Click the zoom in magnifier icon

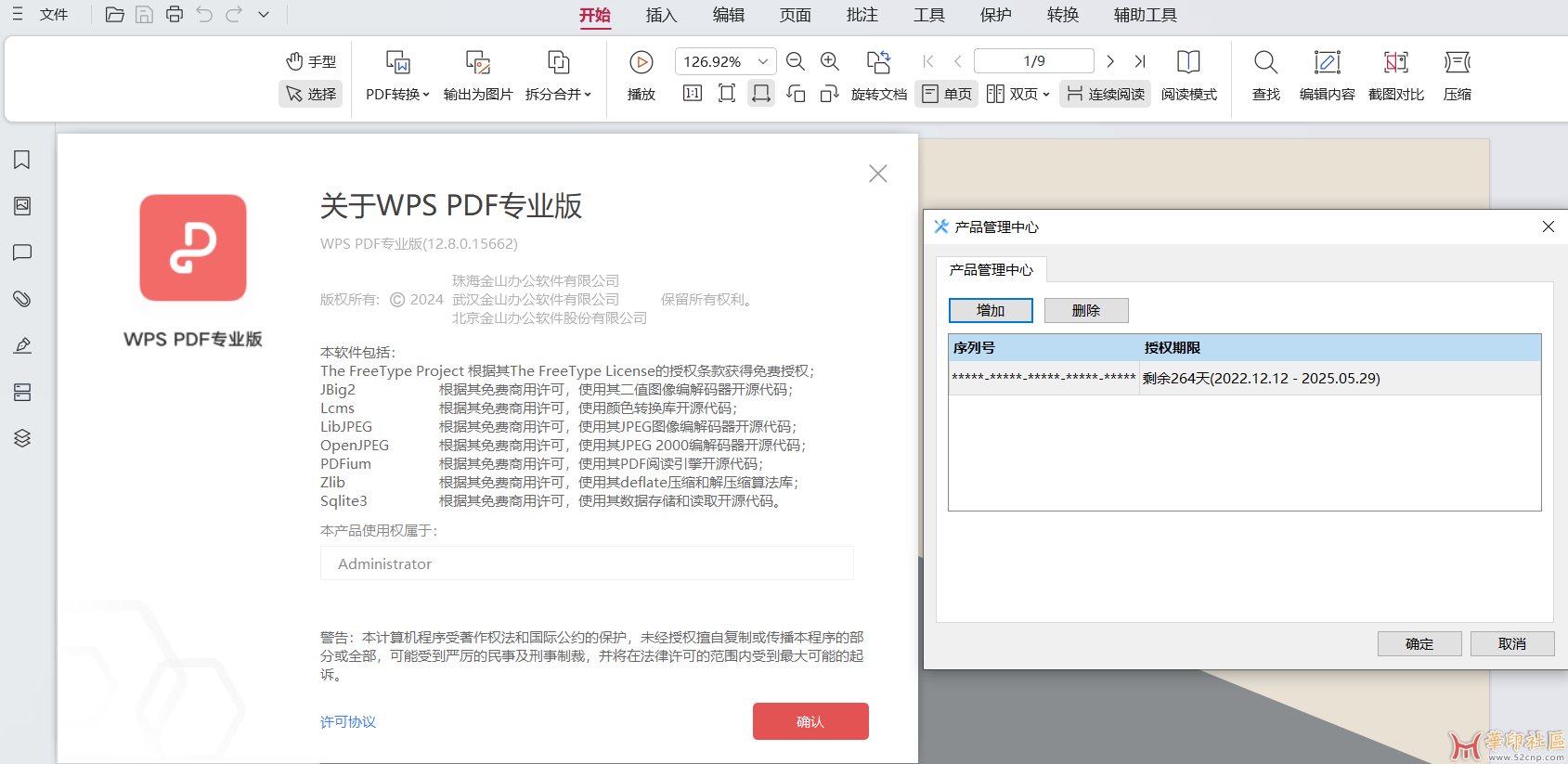[x=830, y=62]
